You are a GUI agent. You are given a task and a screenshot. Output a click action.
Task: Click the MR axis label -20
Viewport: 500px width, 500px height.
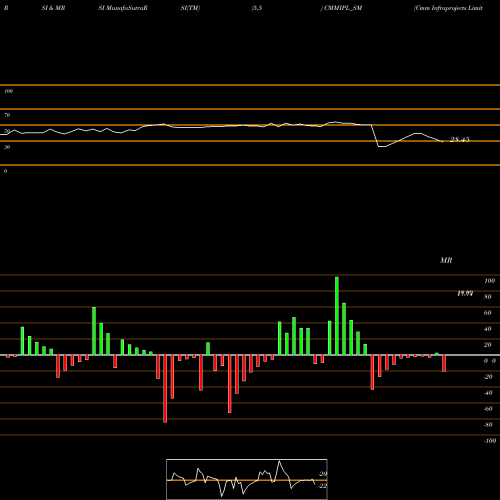pos(488,377)
